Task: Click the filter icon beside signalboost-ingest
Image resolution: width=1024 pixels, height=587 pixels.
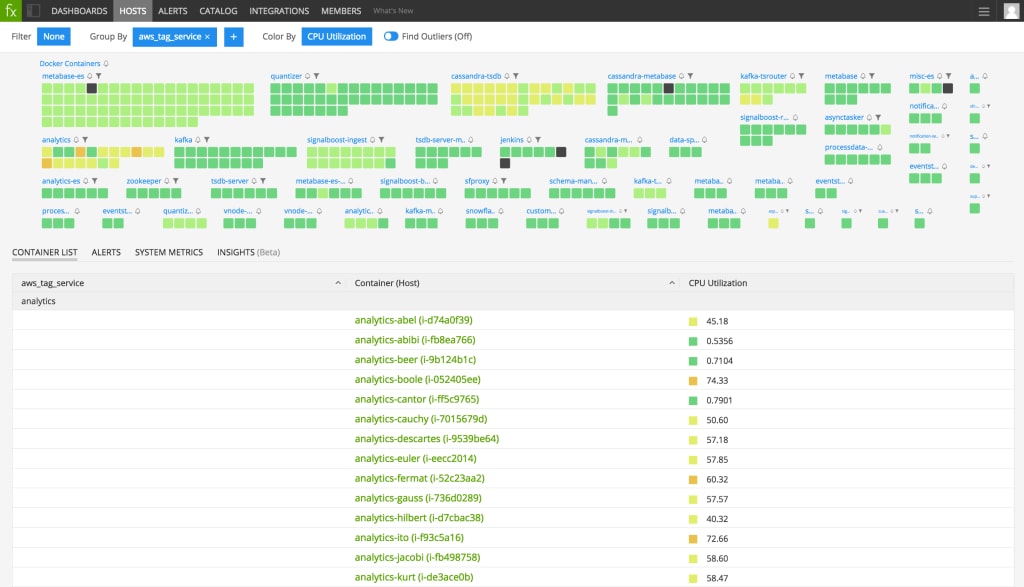Action: [x=381, y=140]
